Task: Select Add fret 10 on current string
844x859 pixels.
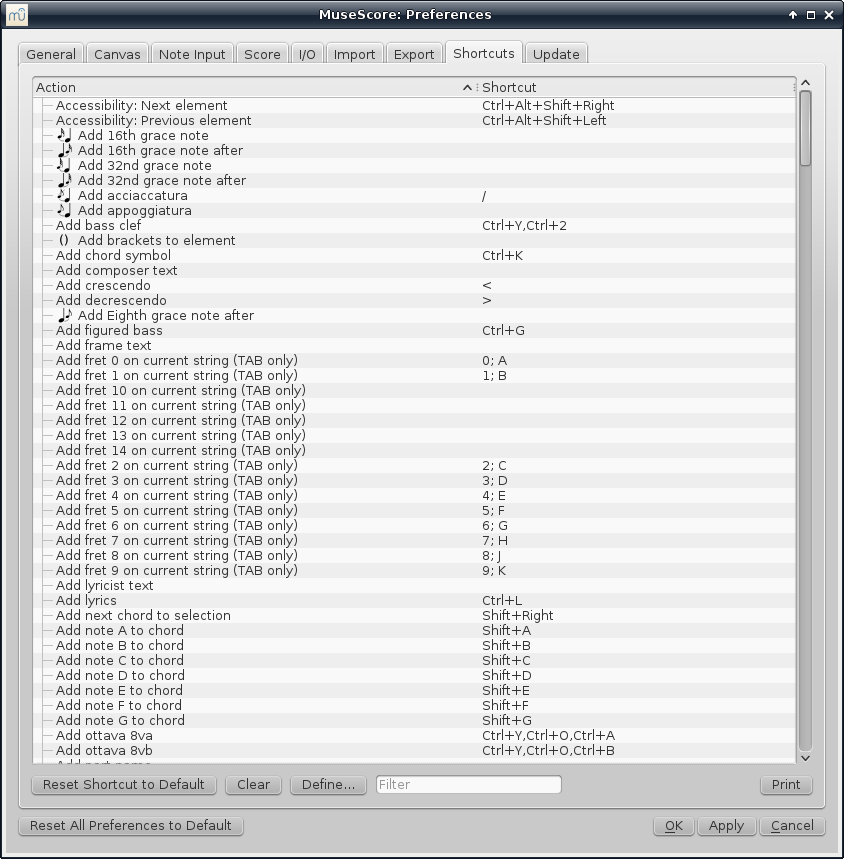Action: (x=414, y=391)
